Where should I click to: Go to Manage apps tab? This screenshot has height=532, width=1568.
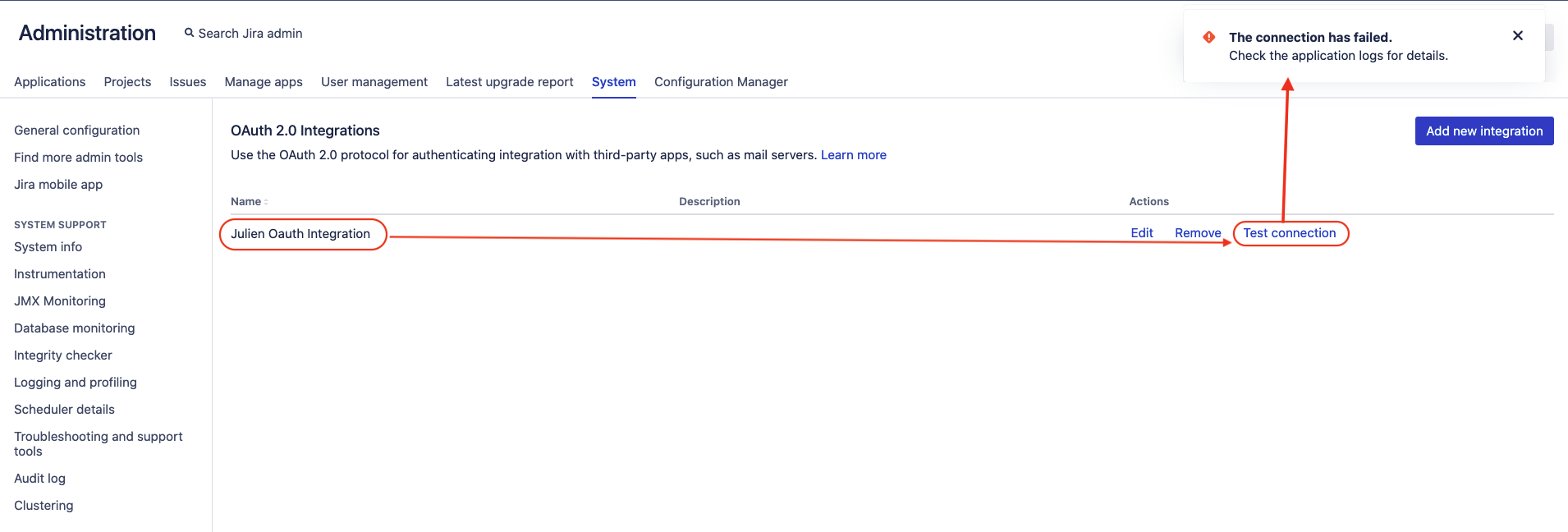tap(264, 82)
